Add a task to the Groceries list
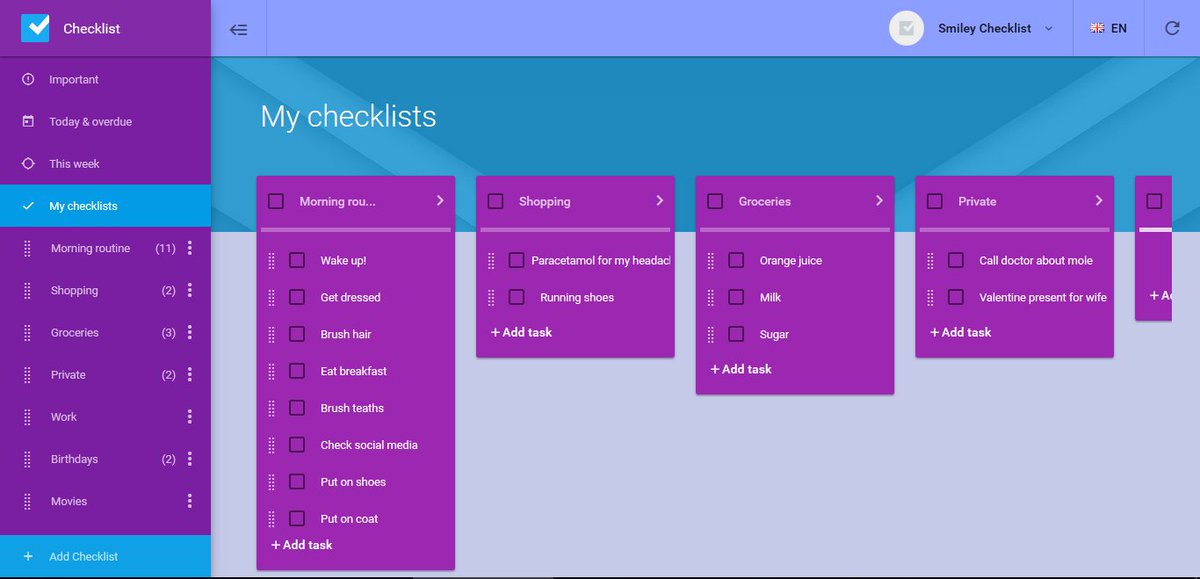This screenshot has width=1200, height=579. coord(740,368)
